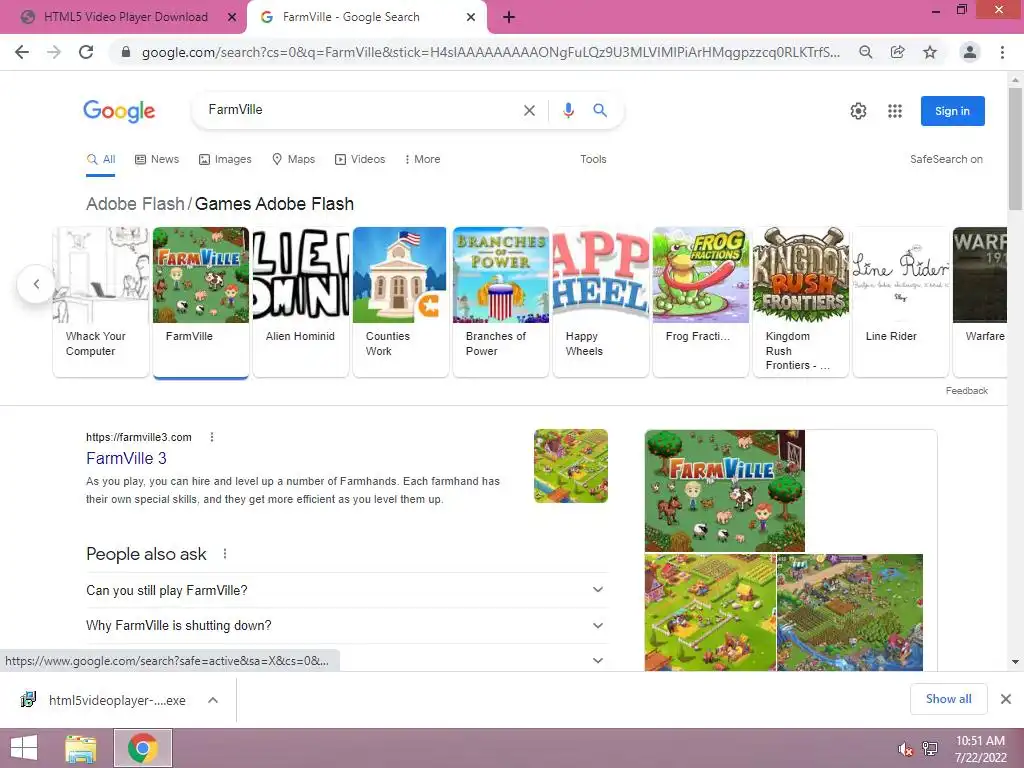Select the Happy Wheels game card
1024x768 pixels.
click(601, 302)
